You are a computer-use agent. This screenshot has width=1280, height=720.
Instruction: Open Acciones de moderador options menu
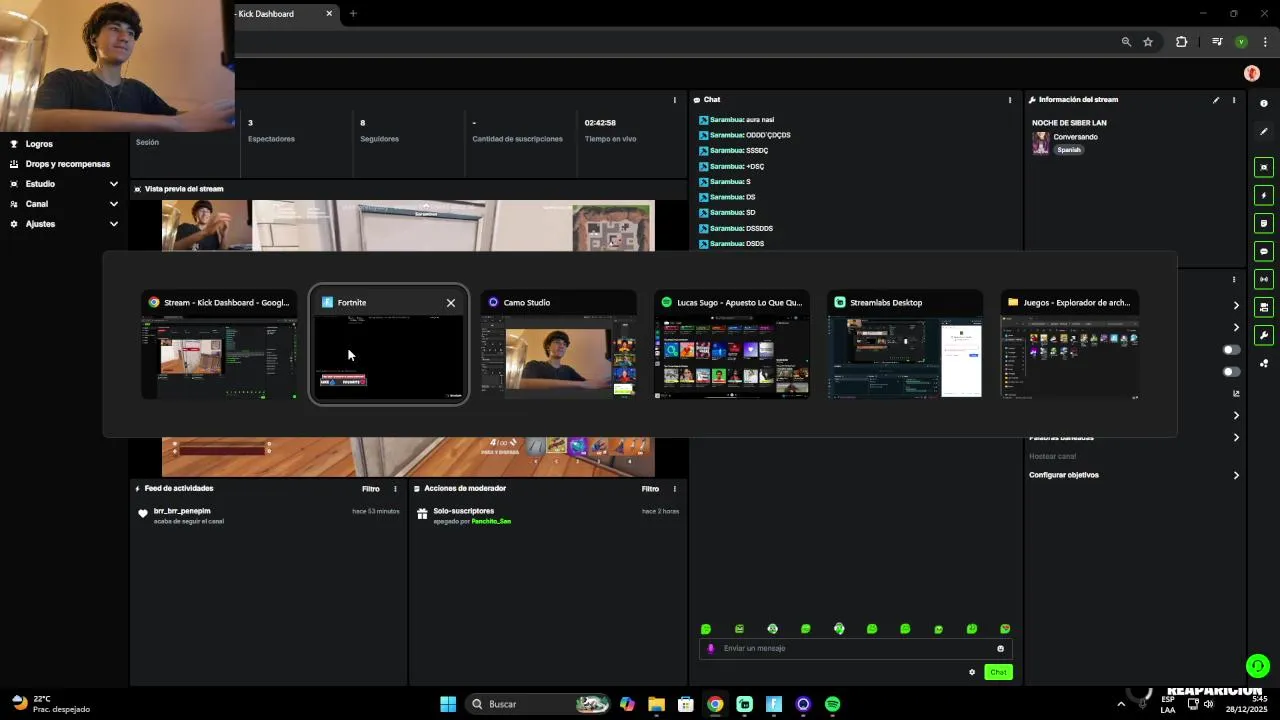[674, 489]
